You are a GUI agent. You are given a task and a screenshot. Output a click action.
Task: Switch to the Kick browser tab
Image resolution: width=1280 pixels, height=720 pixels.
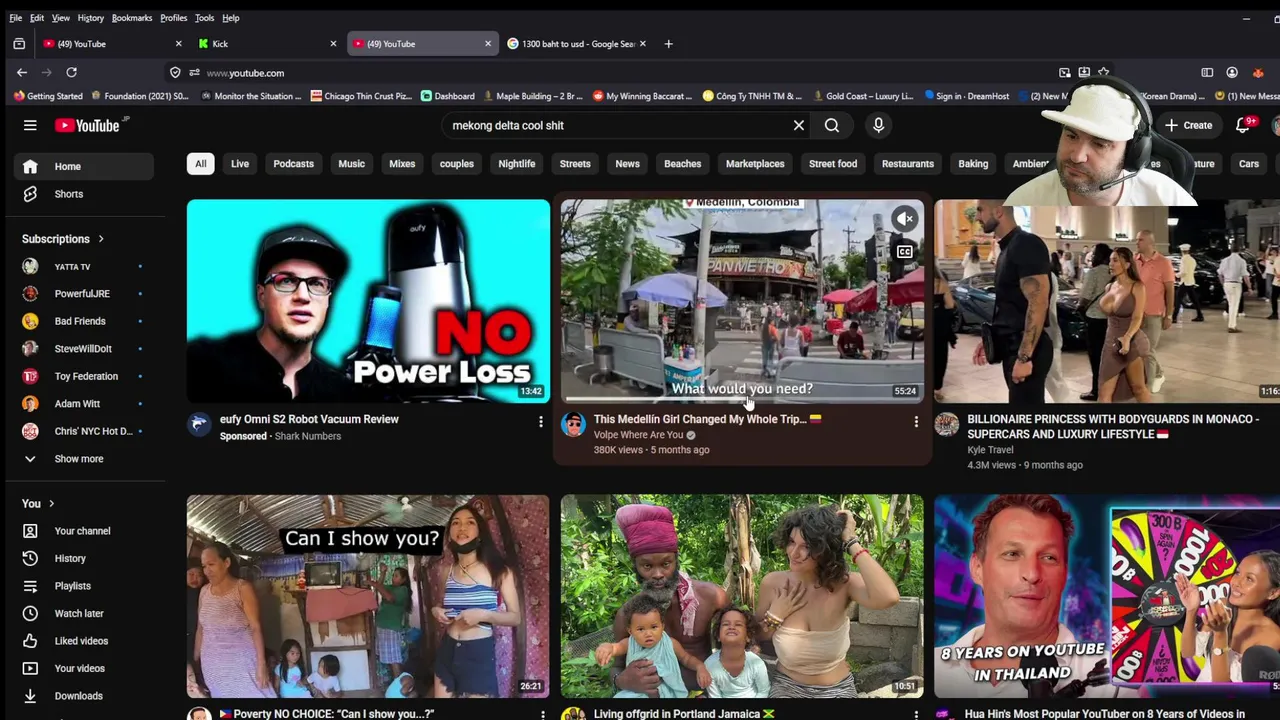pyautogui.click(x=266, y=44)
